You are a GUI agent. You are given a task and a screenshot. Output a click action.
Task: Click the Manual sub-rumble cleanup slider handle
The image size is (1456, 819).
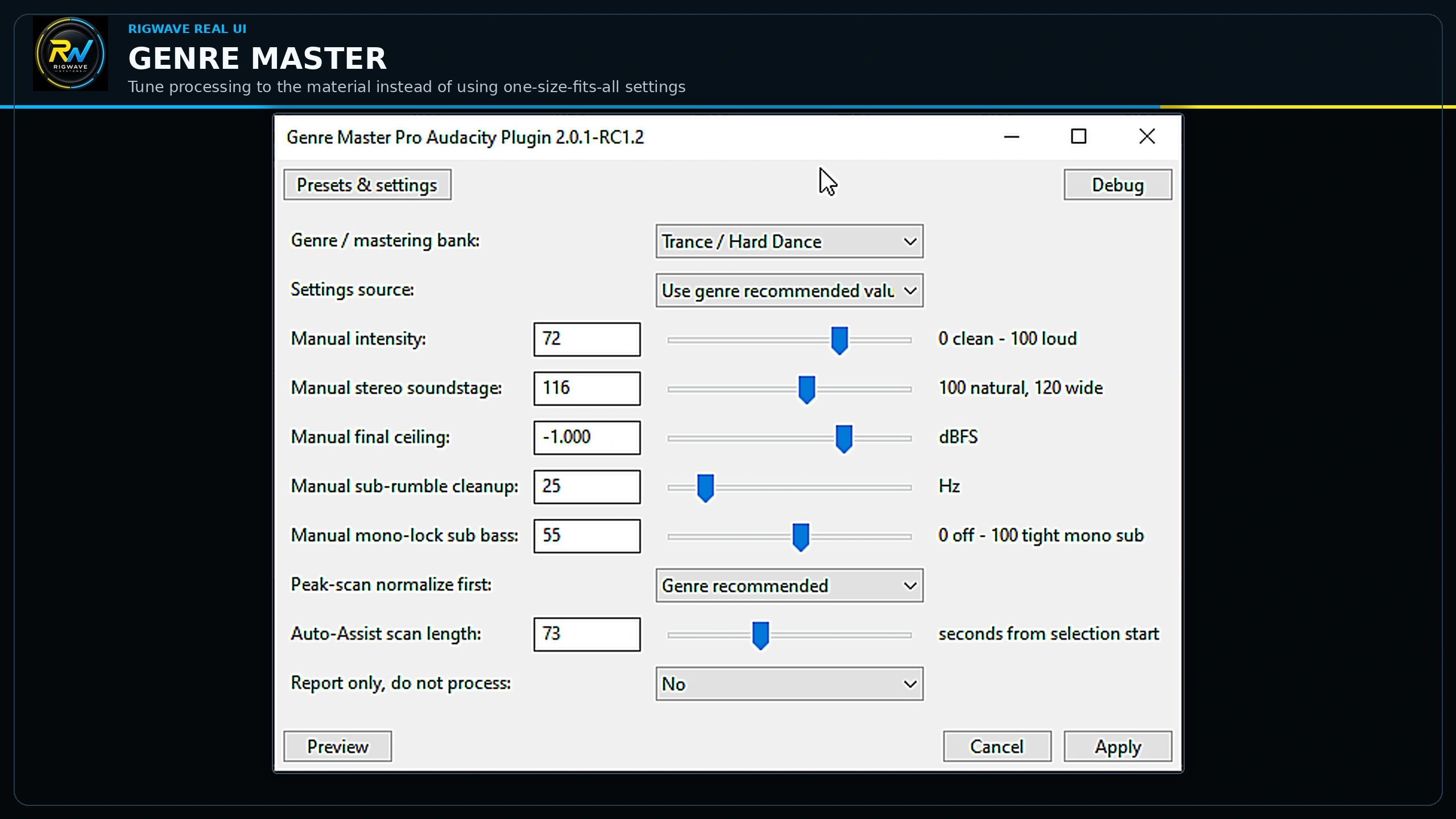pos(705,487)
